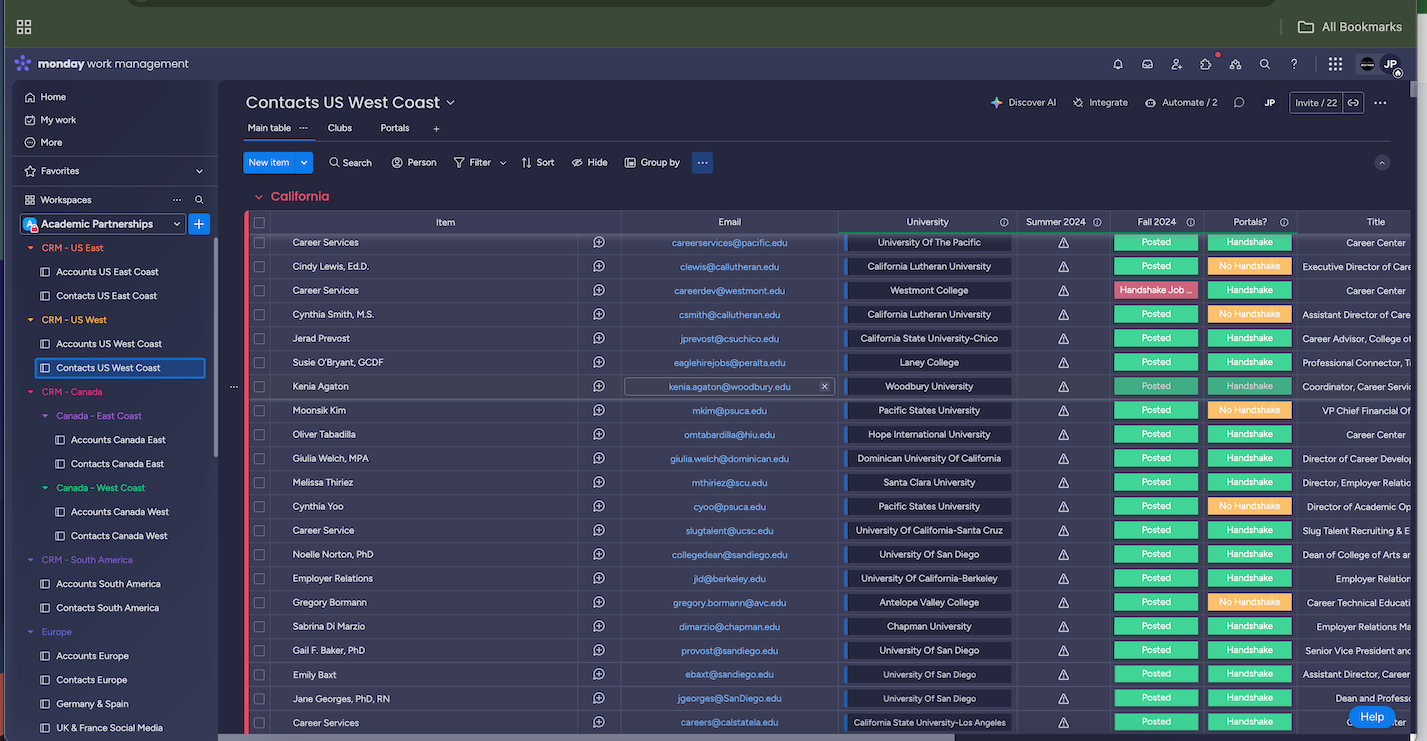
Task: Open the notifications bell
Action: point(1118,64)
